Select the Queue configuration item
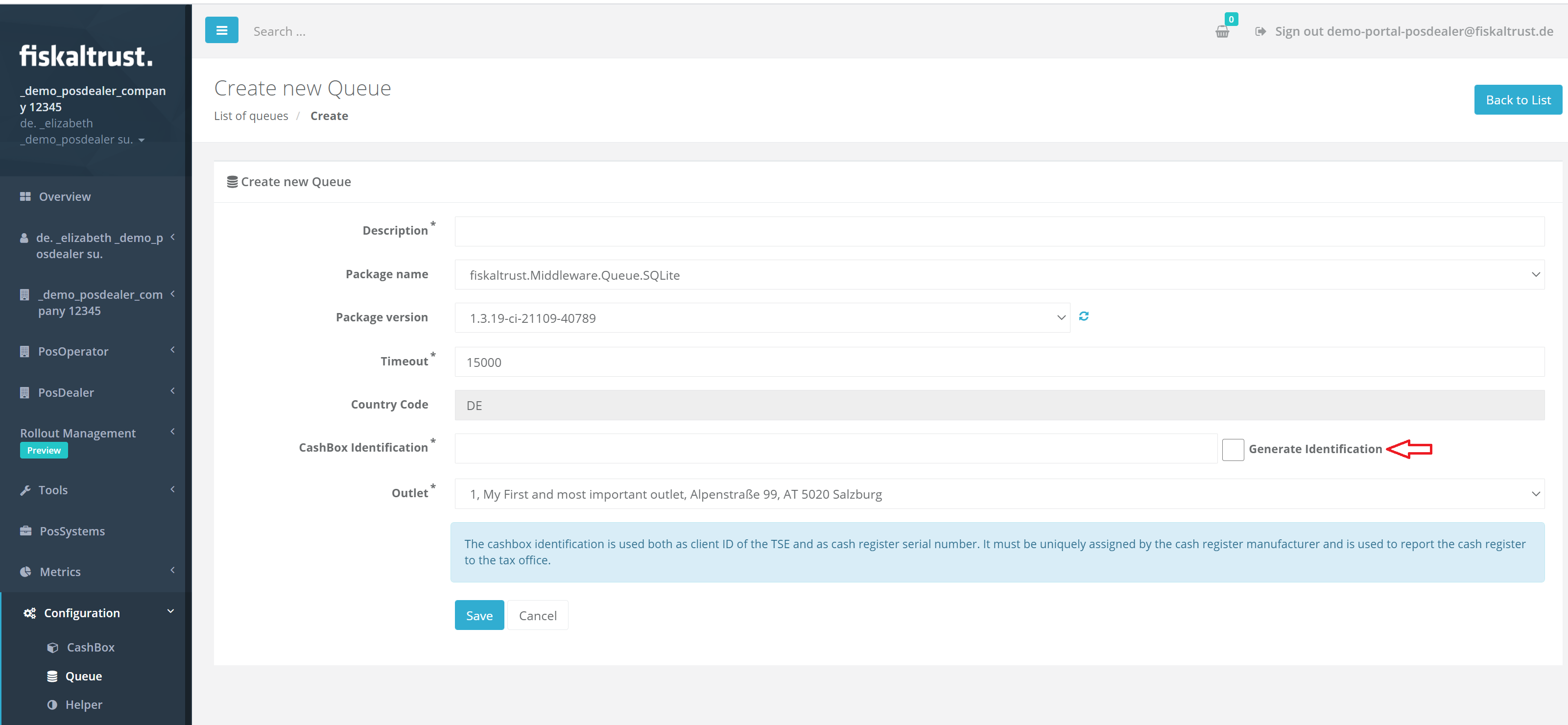1568x725 pixels. pos(83,677)
